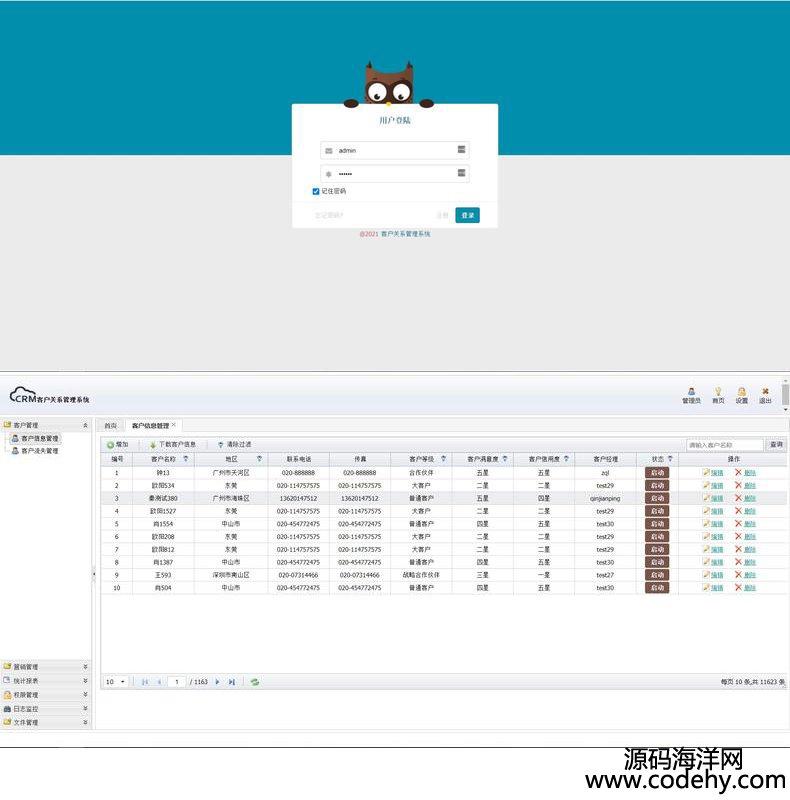Click the 登录 login button

[467, 215]
